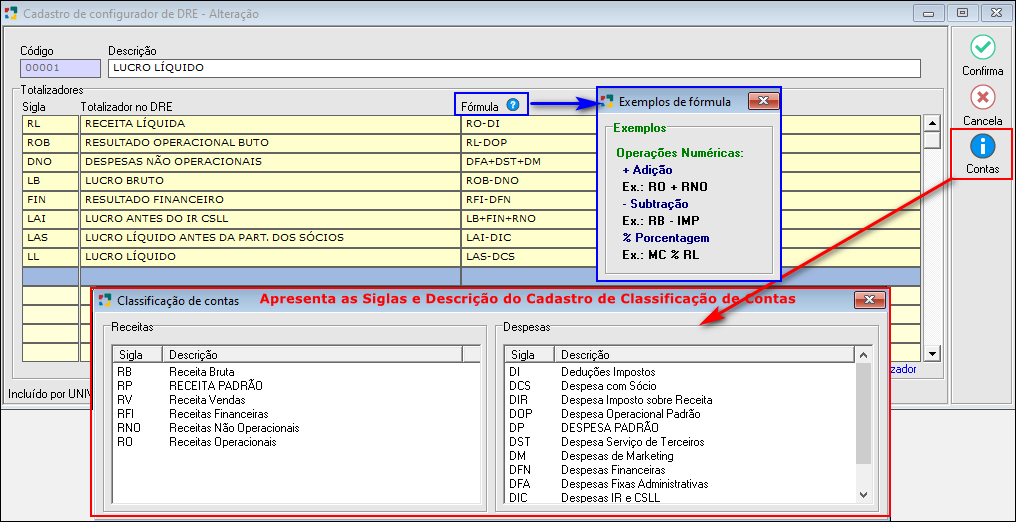
Task: Click app icon in Classificação de contas title
Action: click(105, 300)
